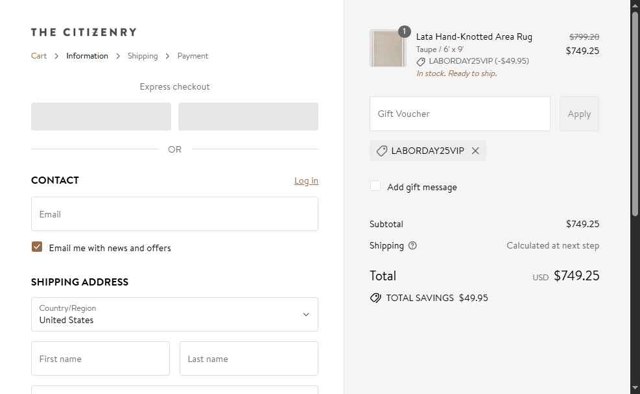Check the Add gift message box
The height and width of the screenshot is (394, 640).
point(375,186)
